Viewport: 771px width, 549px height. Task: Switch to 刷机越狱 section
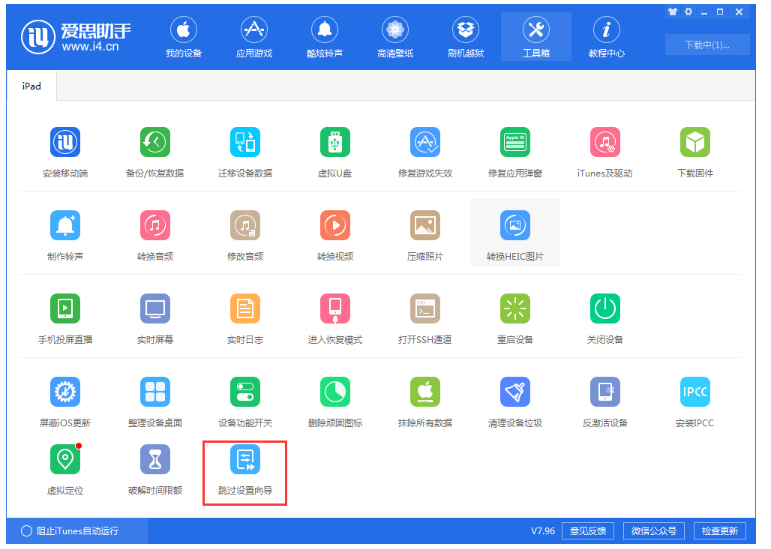pyautogui.click(x=466, y=37)
